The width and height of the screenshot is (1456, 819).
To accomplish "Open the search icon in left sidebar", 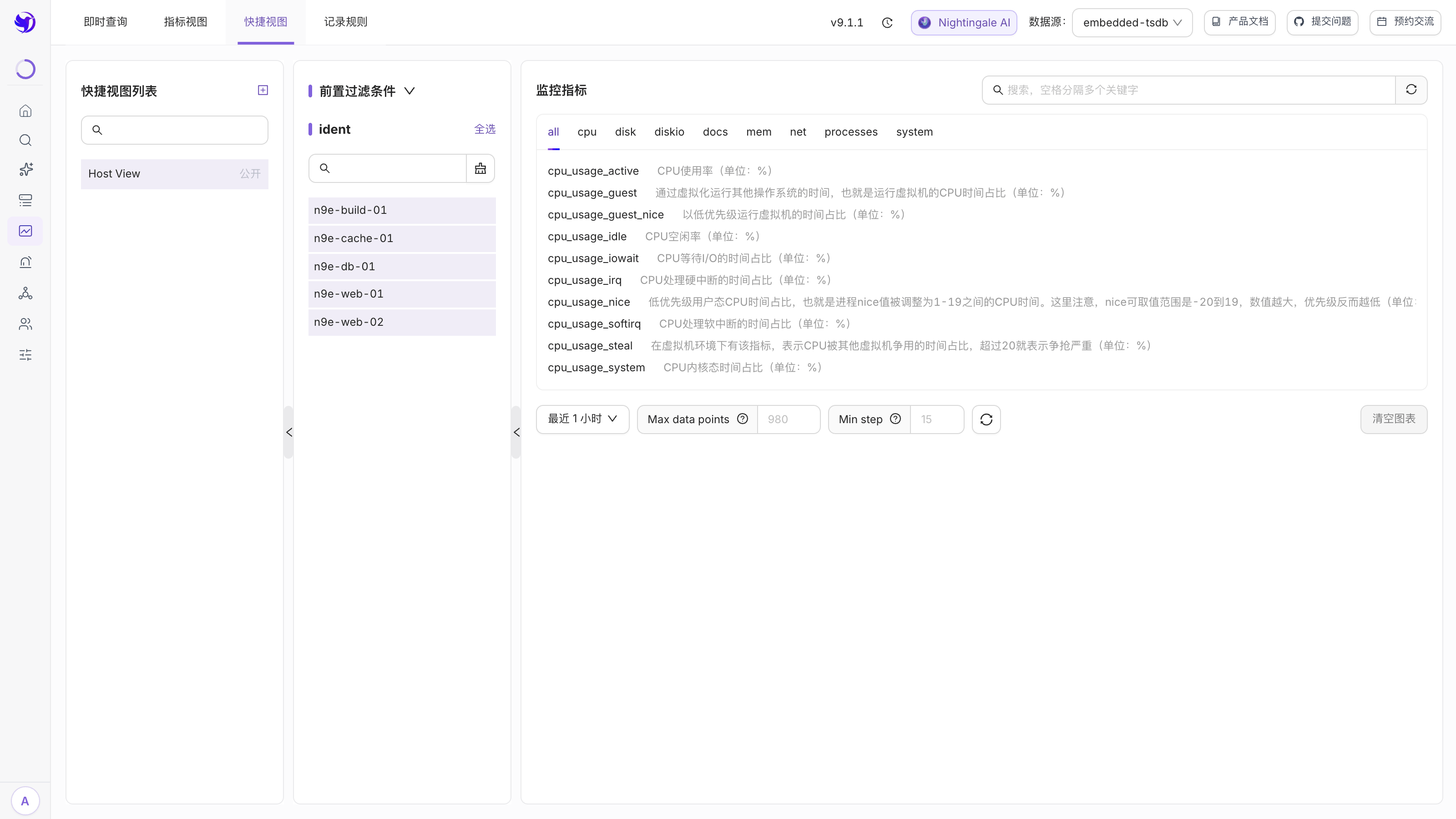I will (25, 140).
